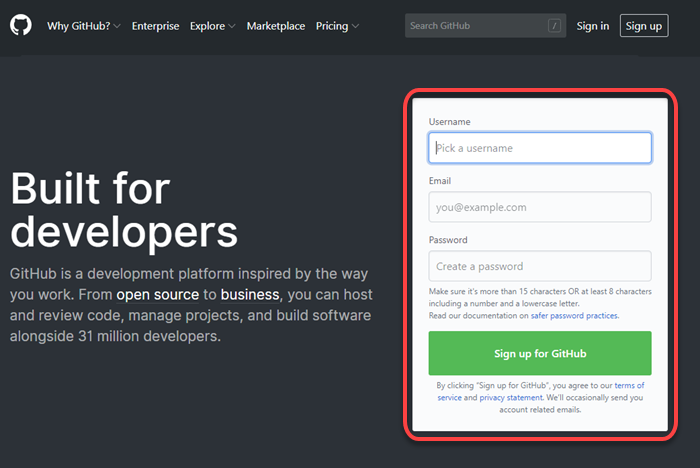
Task: Select the Create a password field
Action: (540, 266)
